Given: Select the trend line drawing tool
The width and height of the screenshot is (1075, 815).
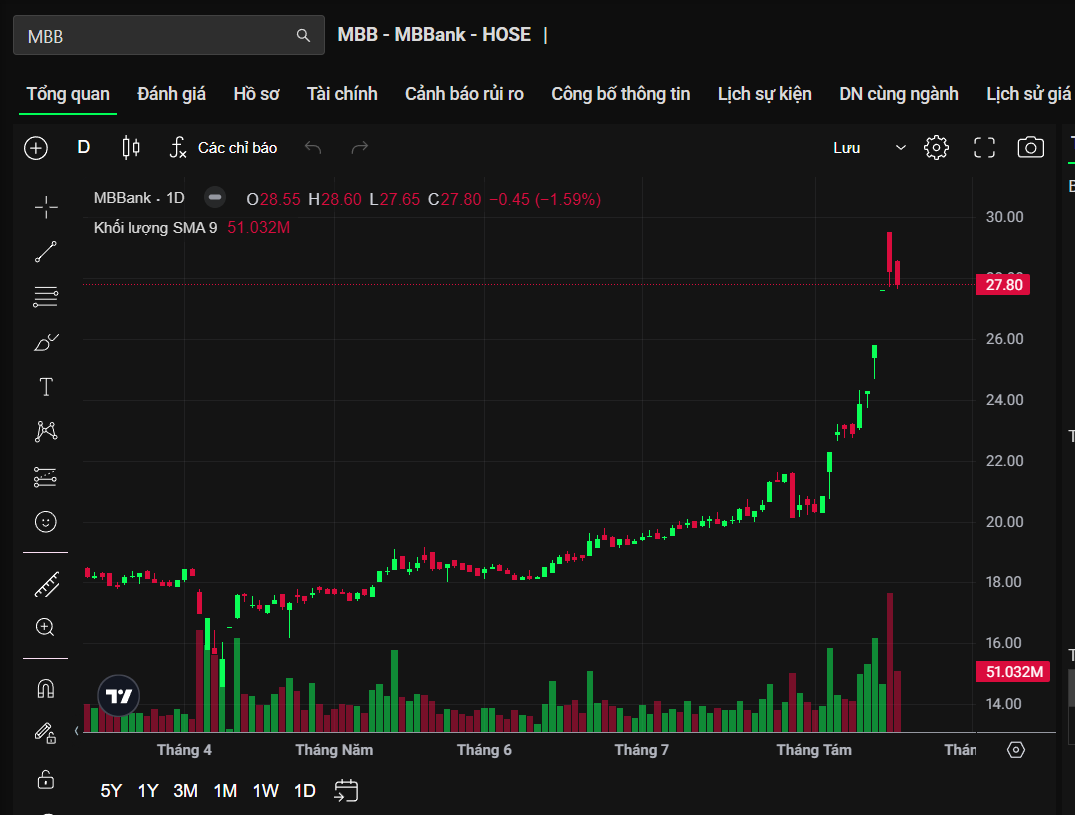Looking at the screenshot, I should pyautogui.click(x=46, y=252).
